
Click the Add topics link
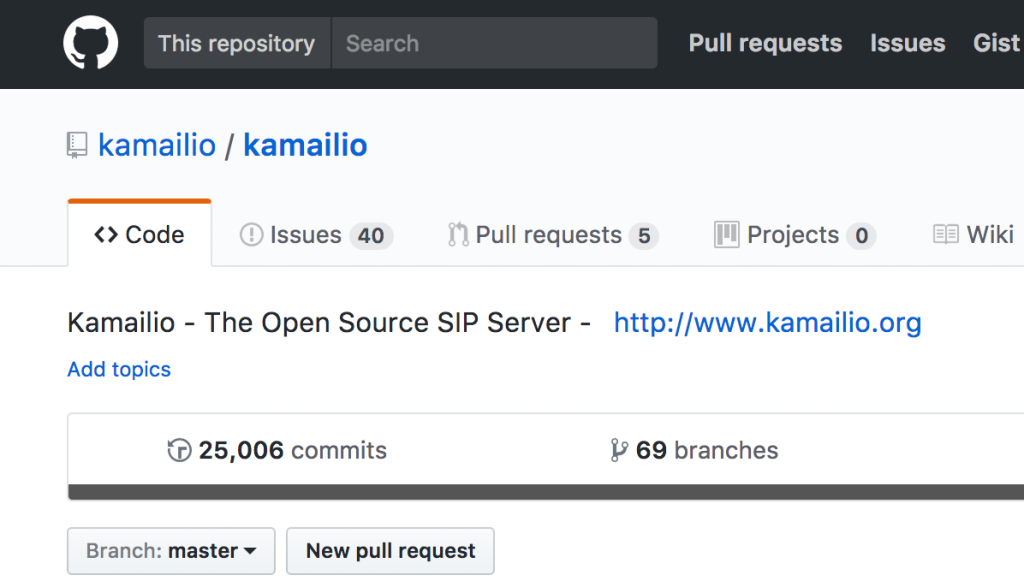click(x=119, y=370)
